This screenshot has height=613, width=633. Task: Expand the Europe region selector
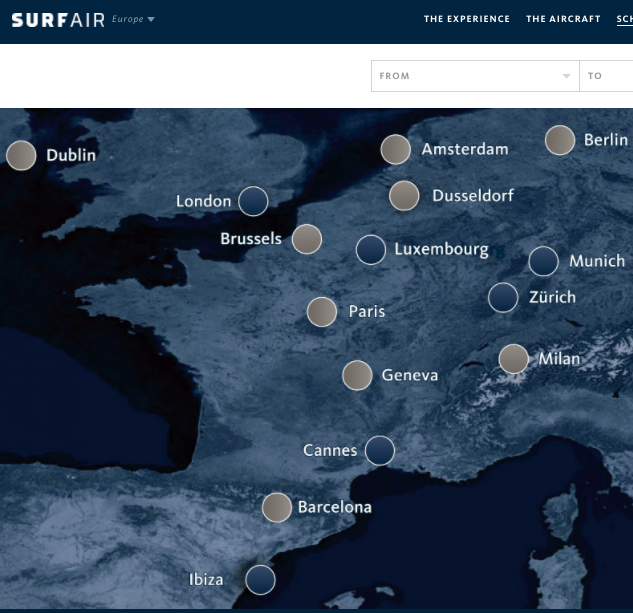(134, 19)
